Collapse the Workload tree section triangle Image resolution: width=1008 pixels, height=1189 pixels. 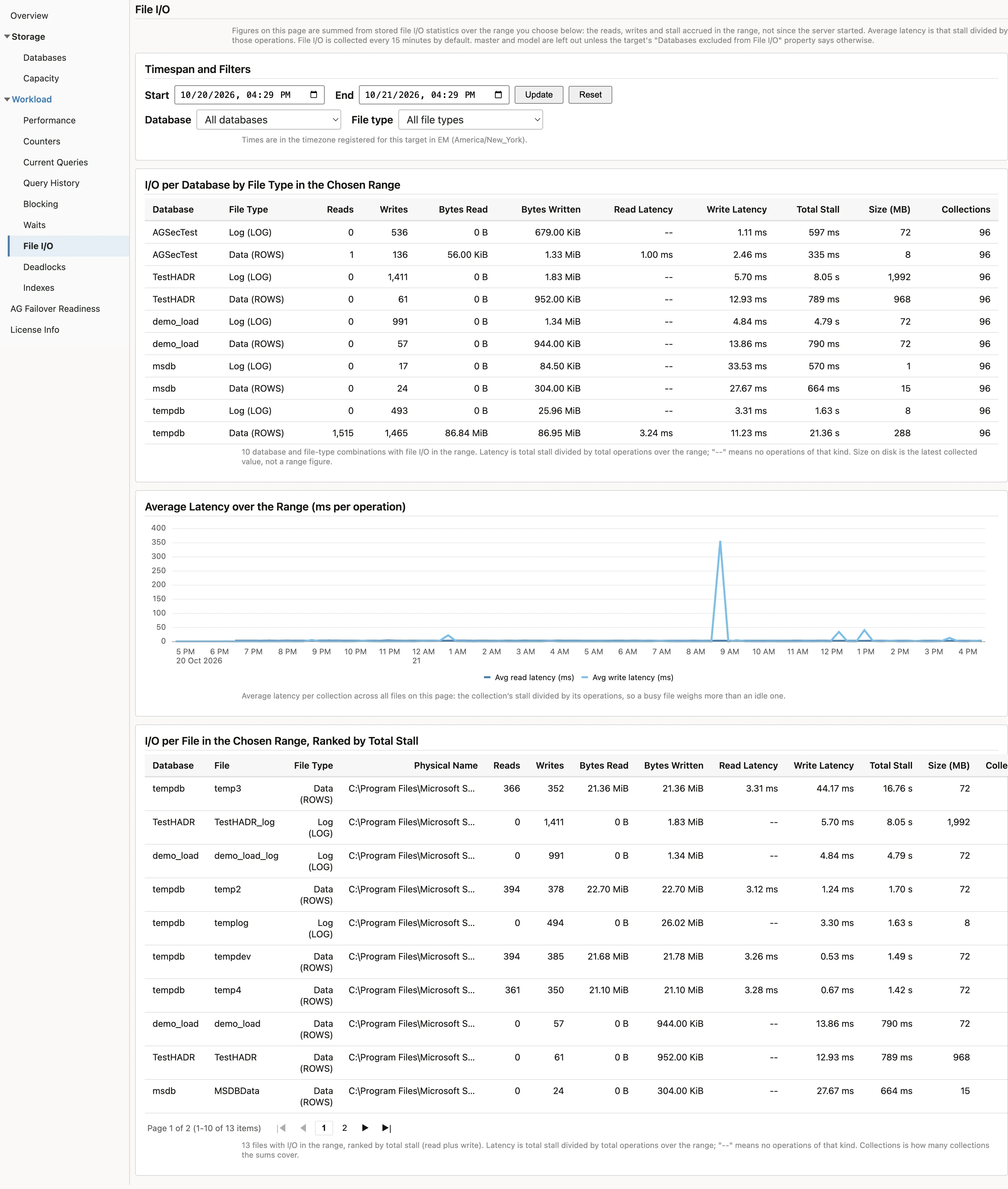(x=7, y=100)
